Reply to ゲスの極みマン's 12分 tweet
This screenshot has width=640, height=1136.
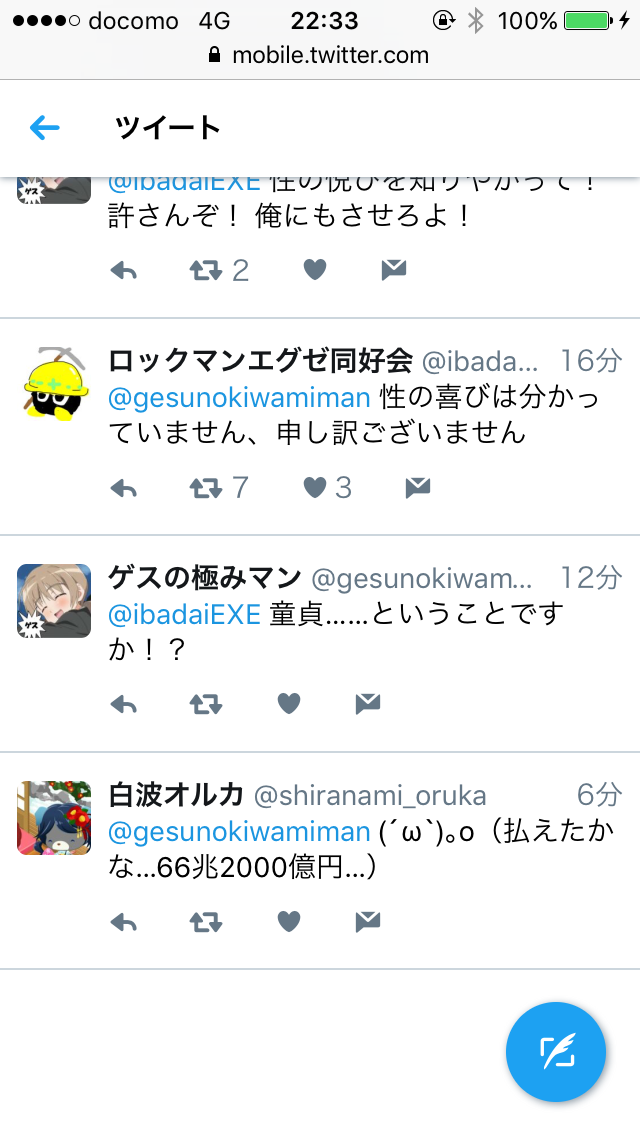(x=124, y=704)
